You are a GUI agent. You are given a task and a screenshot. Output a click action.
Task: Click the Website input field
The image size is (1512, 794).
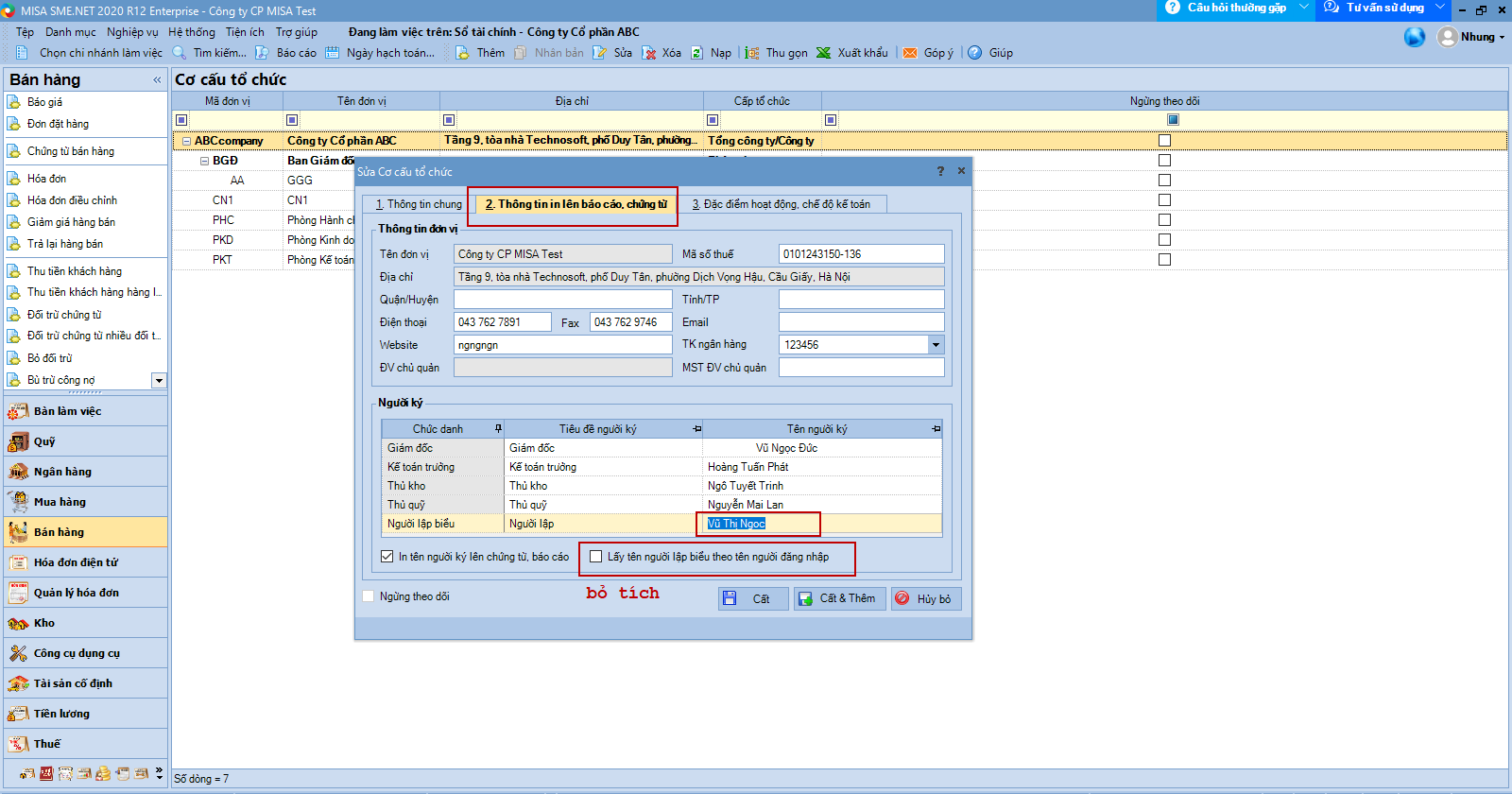click(562, 345)
